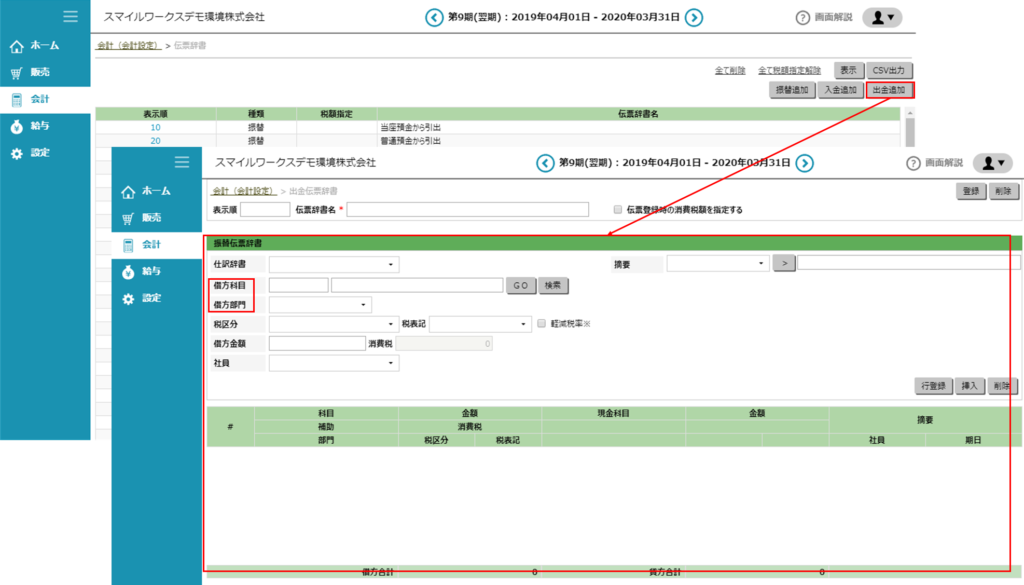
Task: Open 税表記 dropdown
Action: coord(480,324)
